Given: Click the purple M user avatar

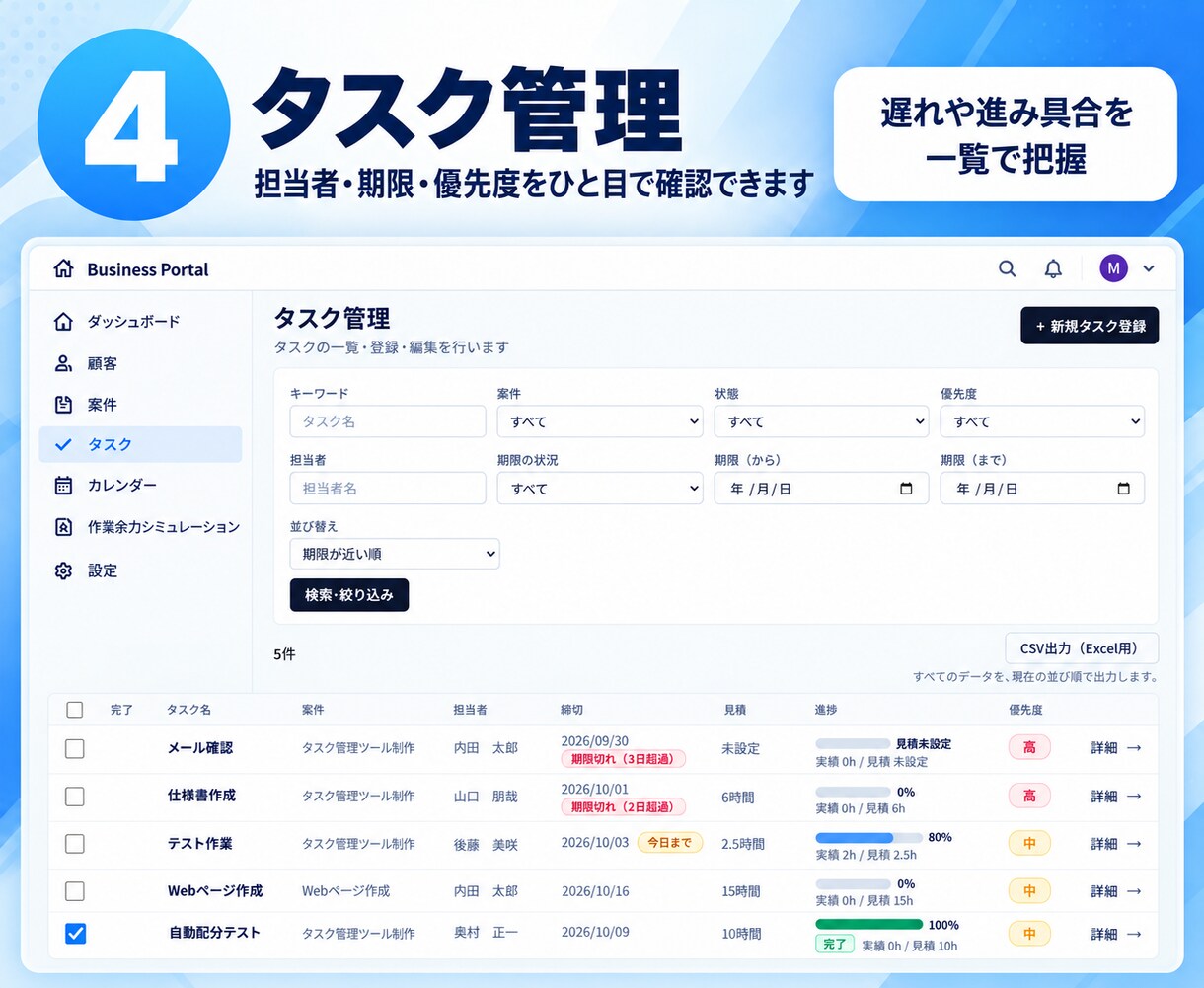Looking at the screenshot, I should [1113, 267].
